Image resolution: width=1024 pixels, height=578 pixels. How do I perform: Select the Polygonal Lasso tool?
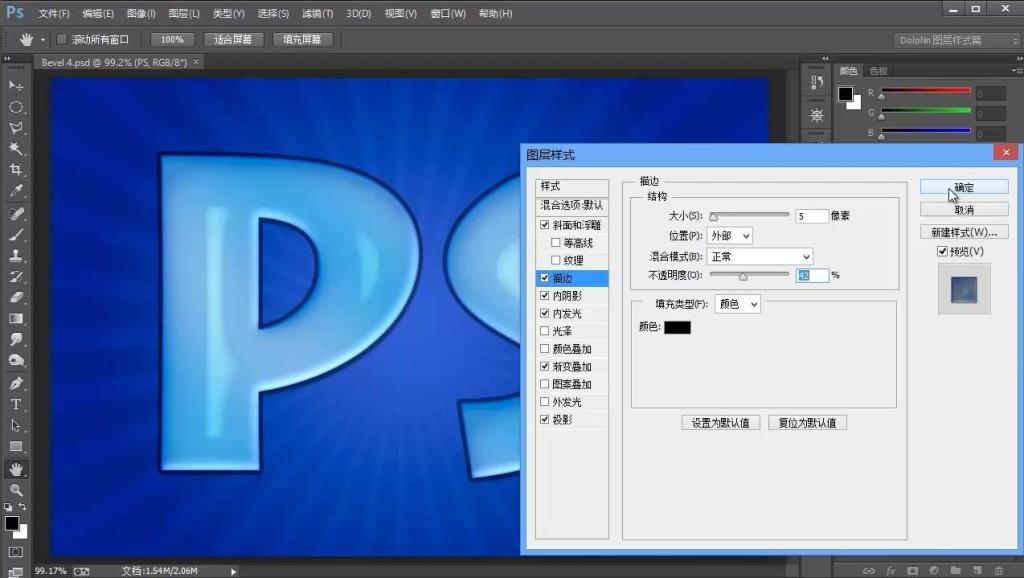[x=16, y=127]
